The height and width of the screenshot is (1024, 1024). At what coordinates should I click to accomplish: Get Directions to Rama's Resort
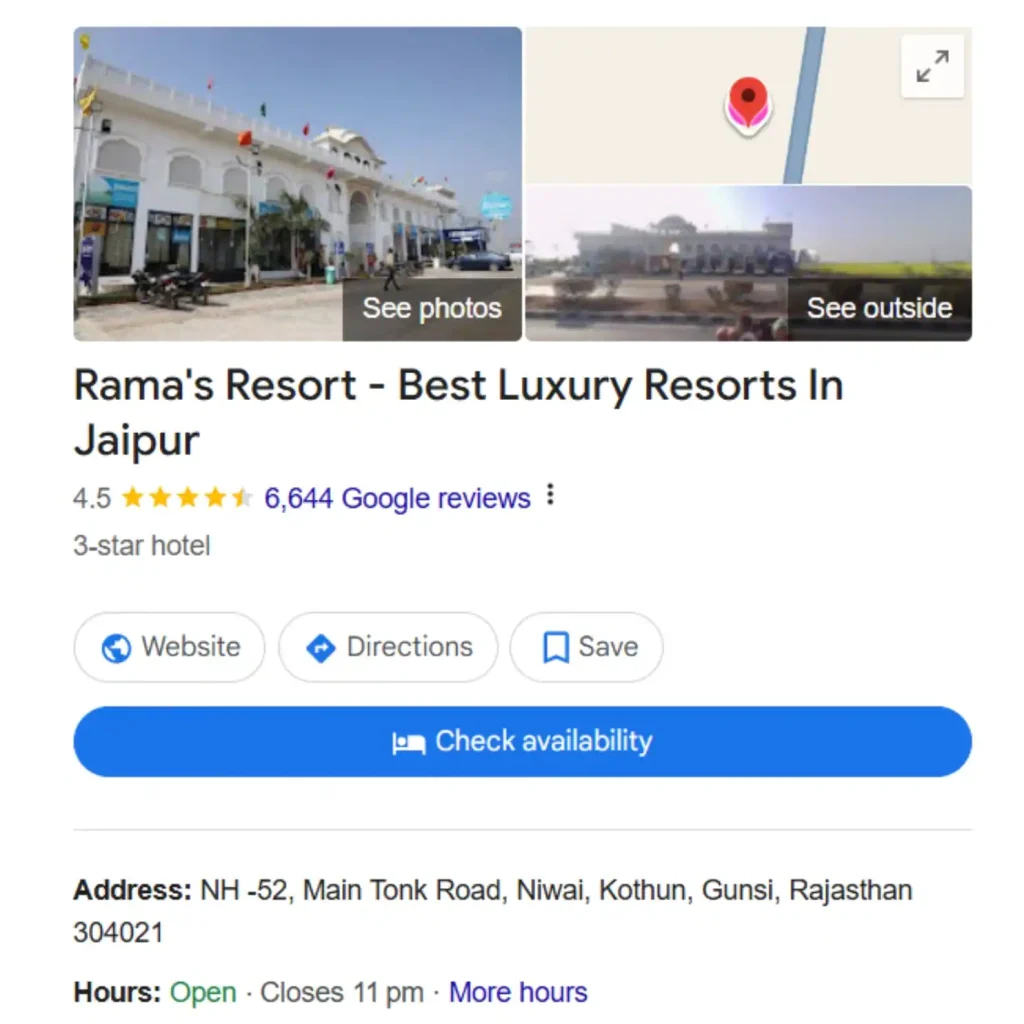(389, 647)
